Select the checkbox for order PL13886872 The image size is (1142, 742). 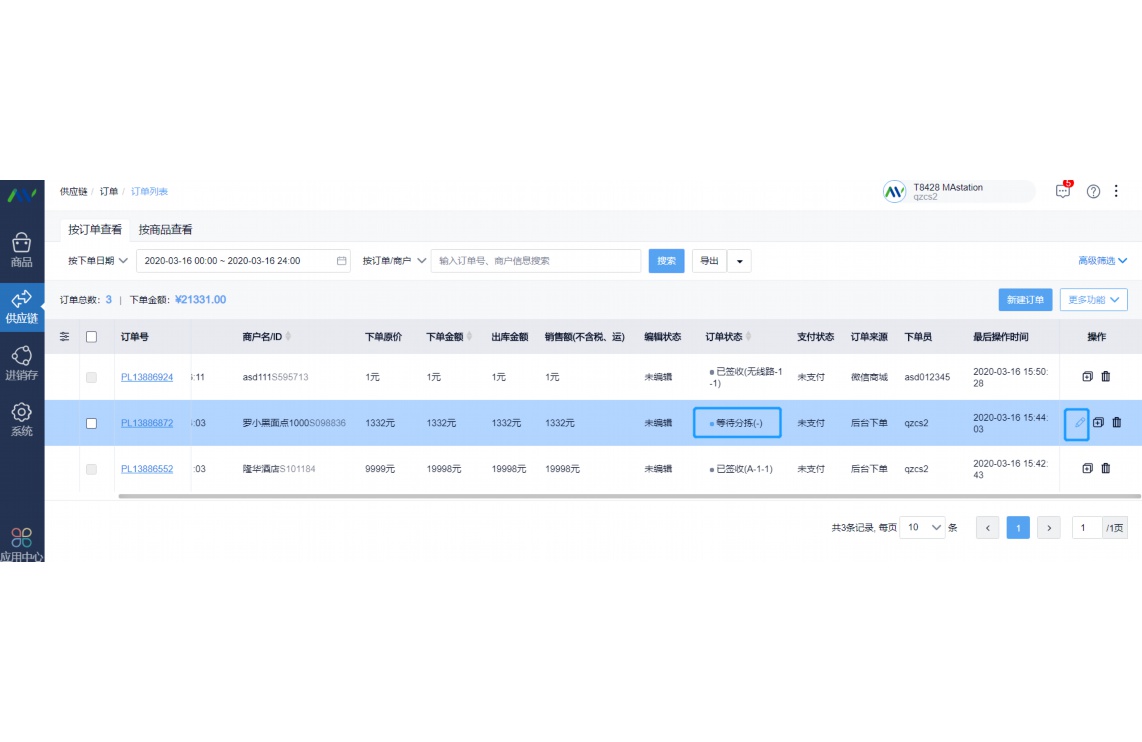point(91,423)
